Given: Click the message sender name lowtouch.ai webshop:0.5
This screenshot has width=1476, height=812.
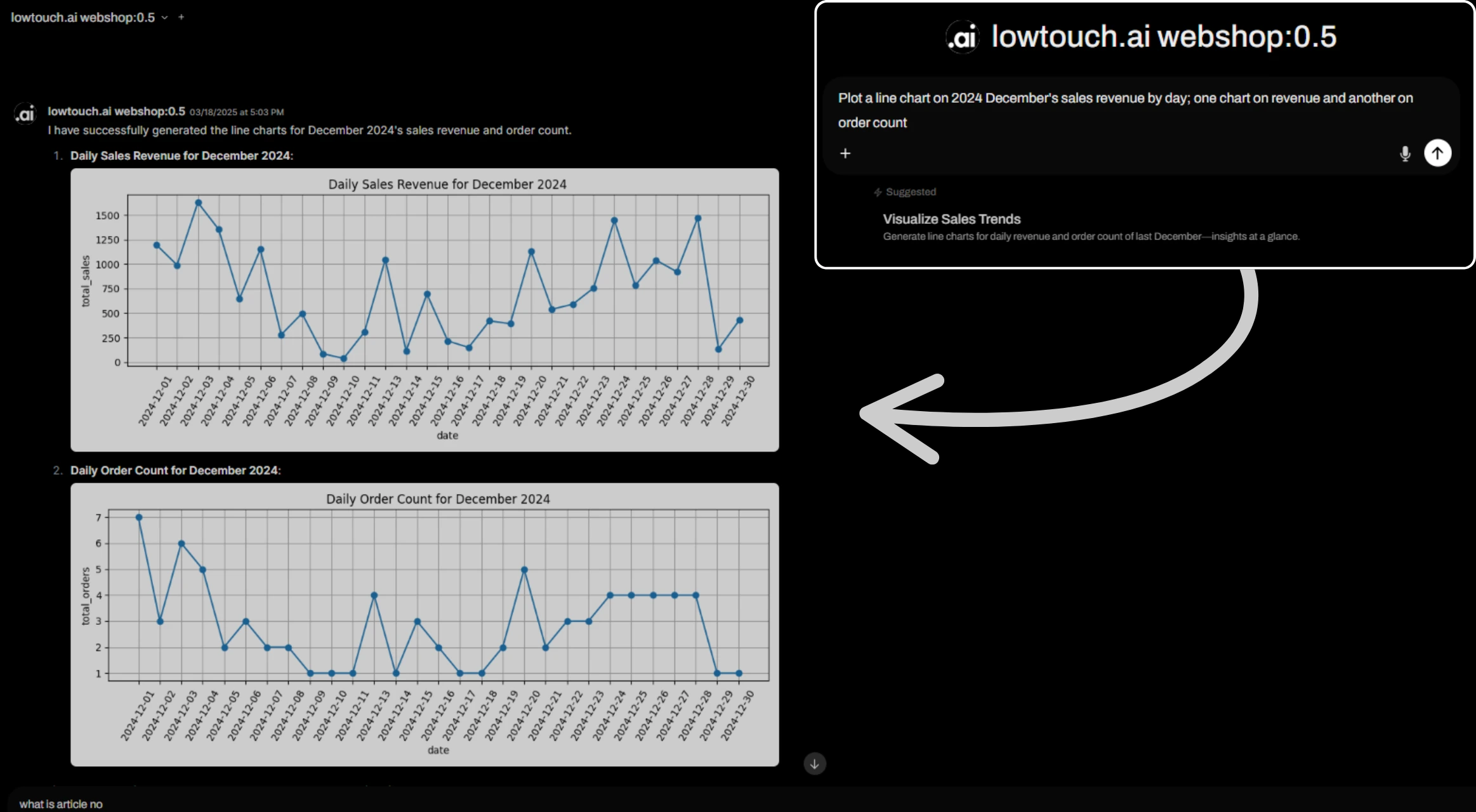Looking at the screenshot, I should point(117,112).
